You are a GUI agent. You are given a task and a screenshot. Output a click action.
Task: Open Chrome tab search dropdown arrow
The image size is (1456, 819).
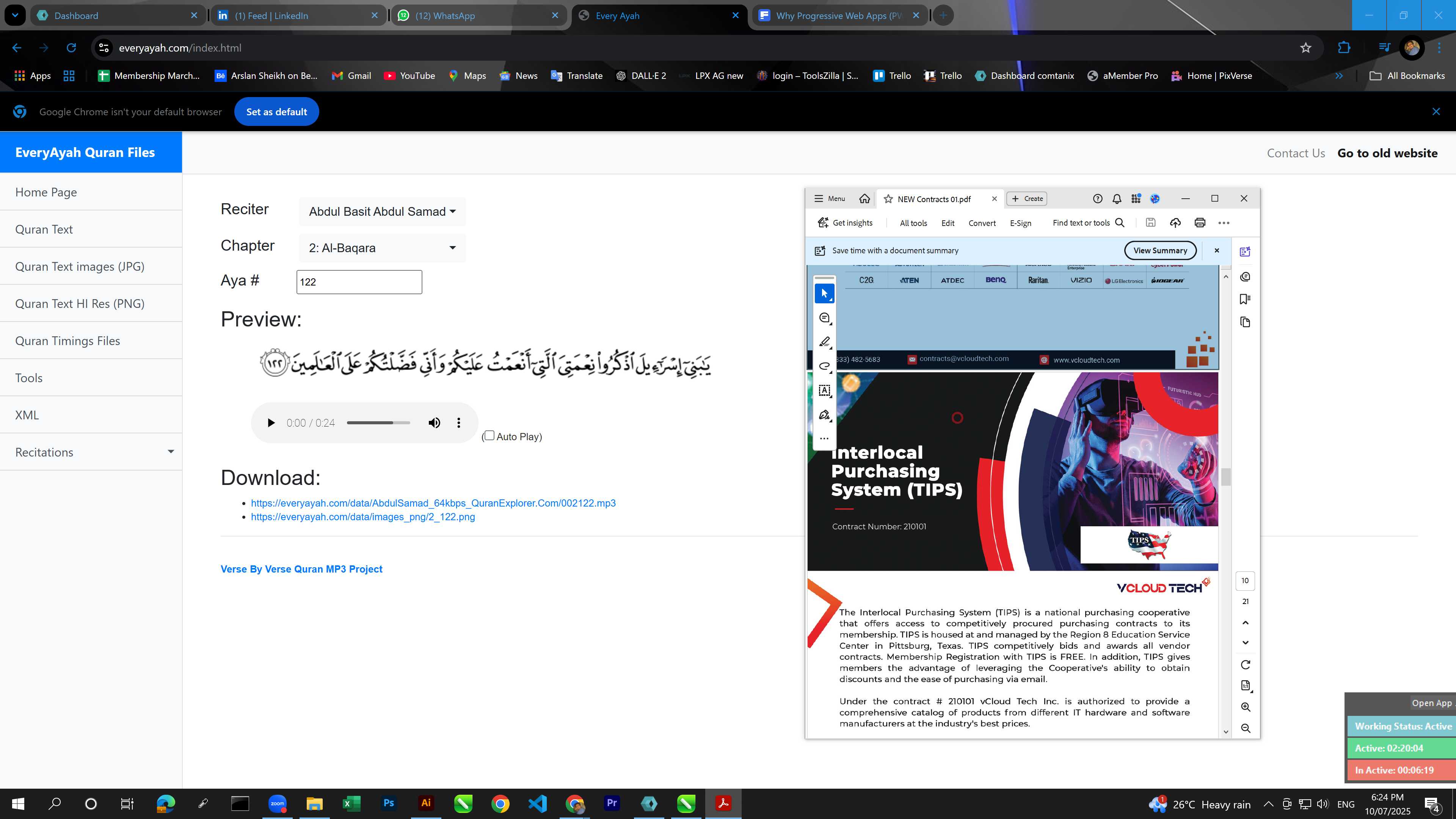15,15
